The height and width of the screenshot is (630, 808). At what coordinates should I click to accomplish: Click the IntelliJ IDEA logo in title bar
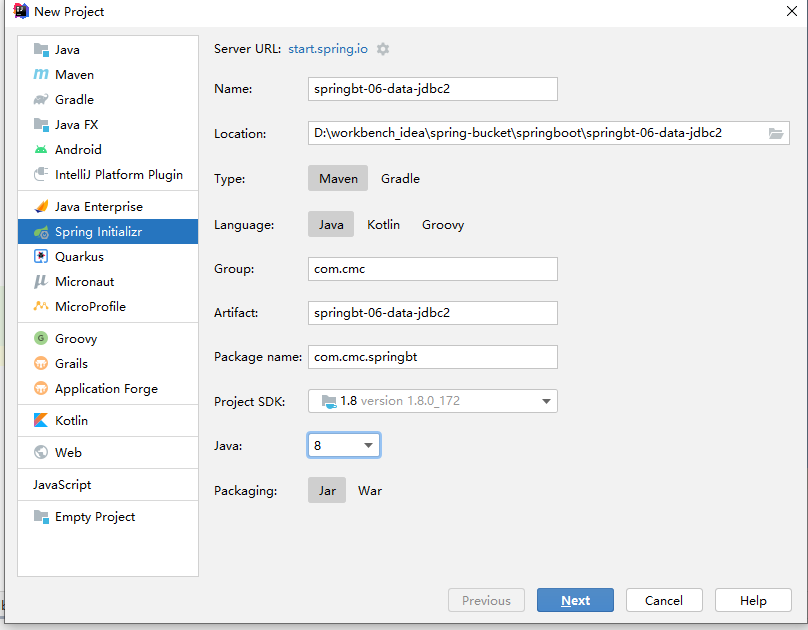[x=21, y=11]
